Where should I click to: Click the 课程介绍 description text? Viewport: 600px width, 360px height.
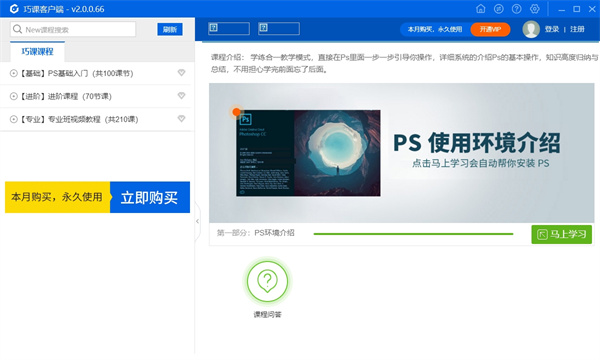(404, 63)
